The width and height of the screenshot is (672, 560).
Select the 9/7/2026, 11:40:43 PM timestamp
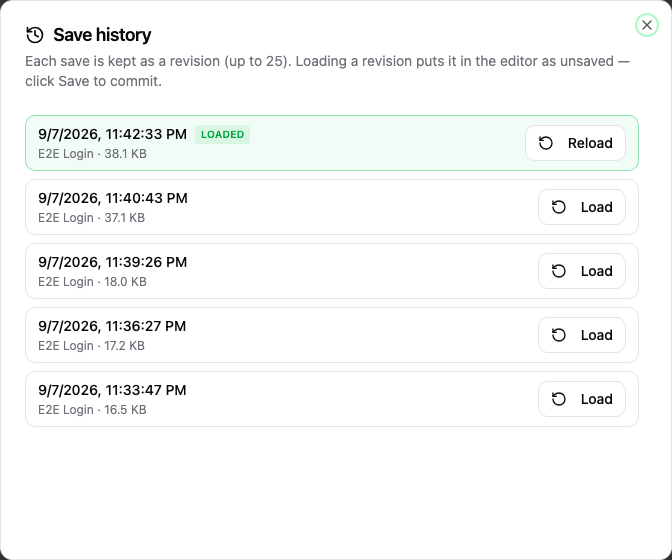[x=113, y=198]
